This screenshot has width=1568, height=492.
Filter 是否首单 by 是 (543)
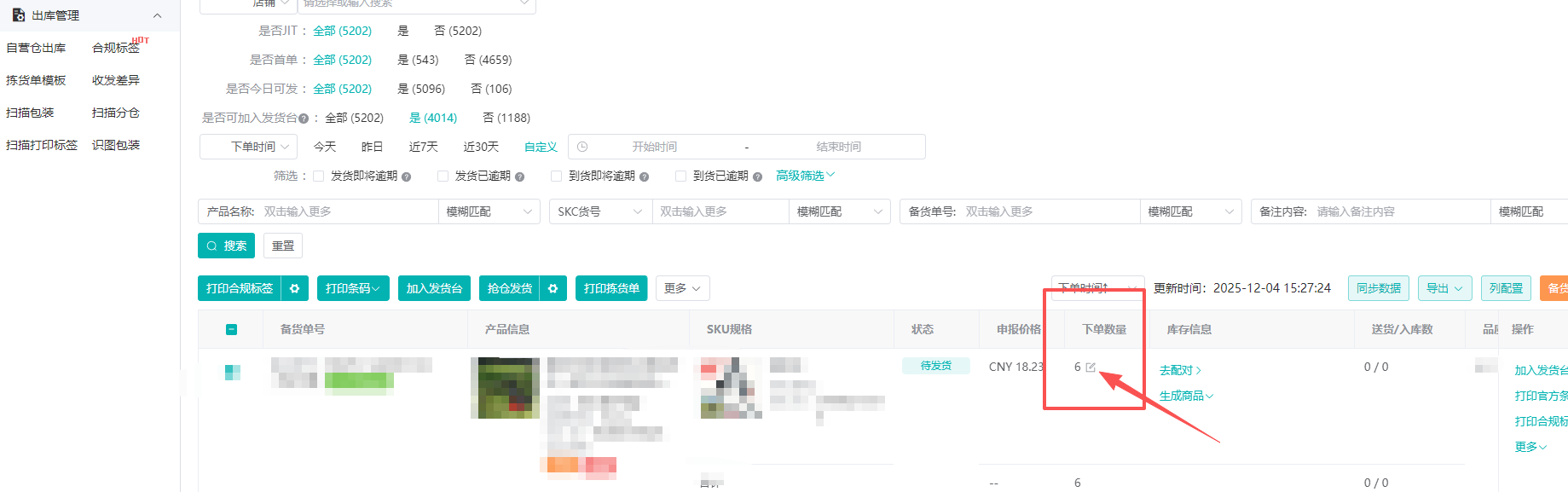[418, 60]
